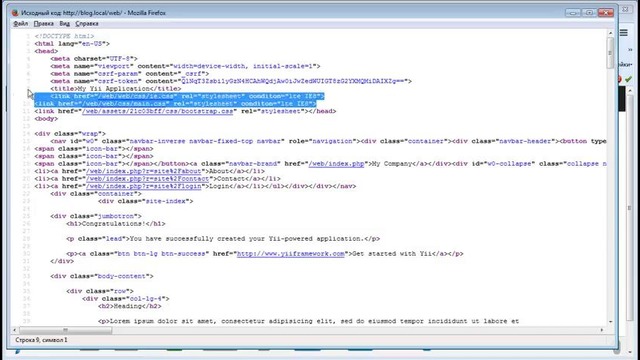Click the status text 'Строка 9, символ 1'

click(x=41, y=340)
